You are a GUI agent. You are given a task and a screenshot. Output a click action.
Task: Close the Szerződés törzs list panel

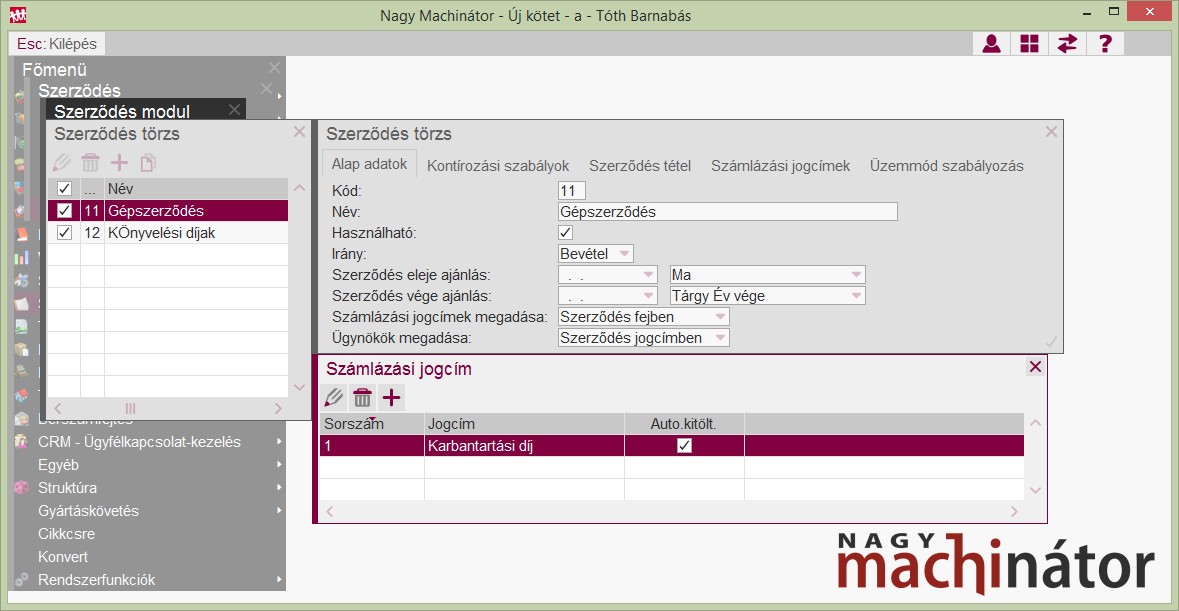tap(299, 132)
